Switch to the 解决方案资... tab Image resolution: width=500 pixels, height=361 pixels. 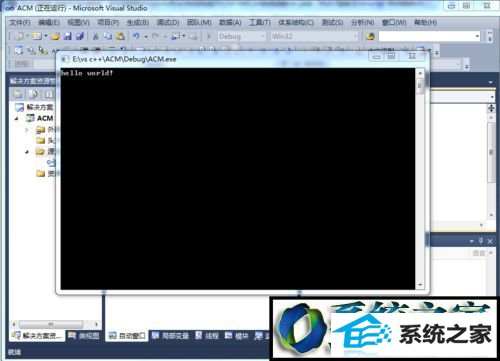(36, 336)
